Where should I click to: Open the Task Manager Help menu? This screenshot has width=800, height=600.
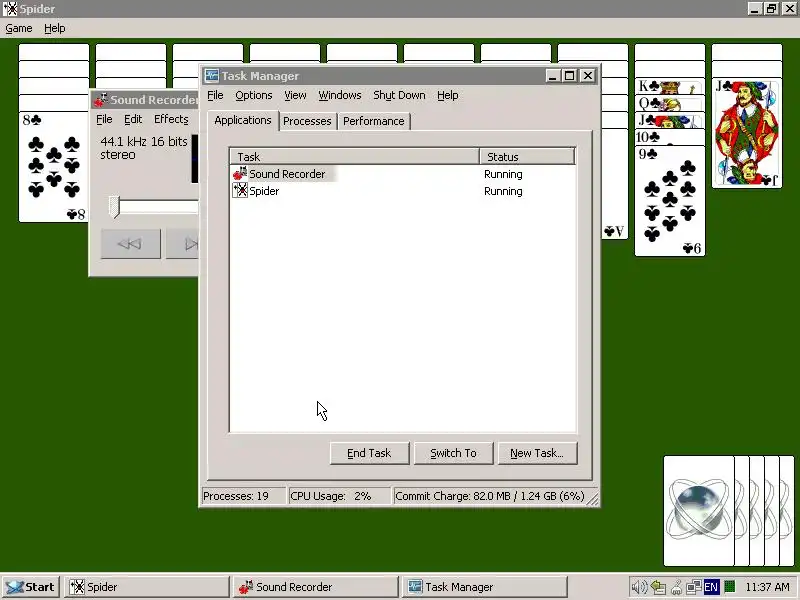click(x=447, y=95)
